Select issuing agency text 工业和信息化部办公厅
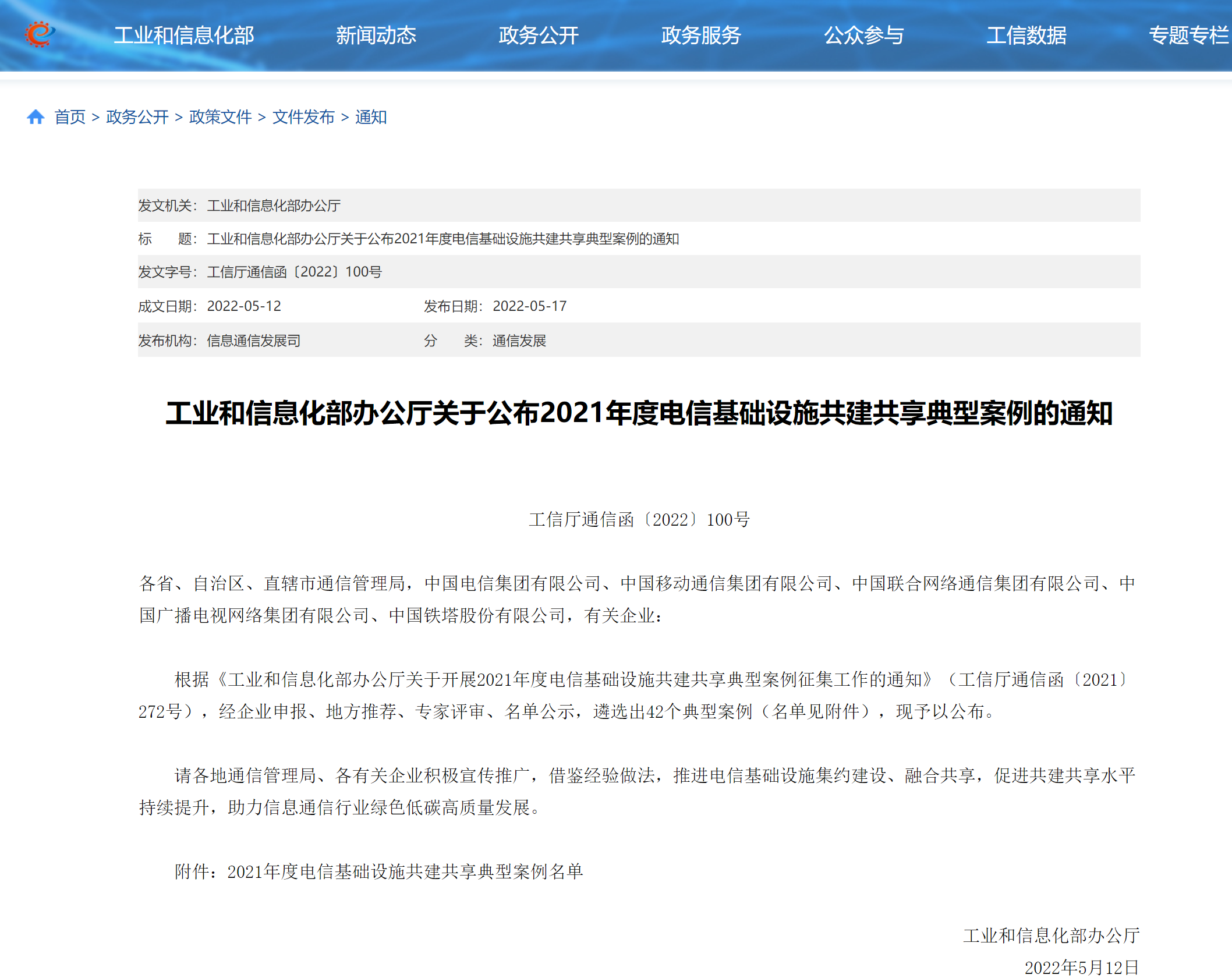The image size is (1232, 978). tap(274, 205)
